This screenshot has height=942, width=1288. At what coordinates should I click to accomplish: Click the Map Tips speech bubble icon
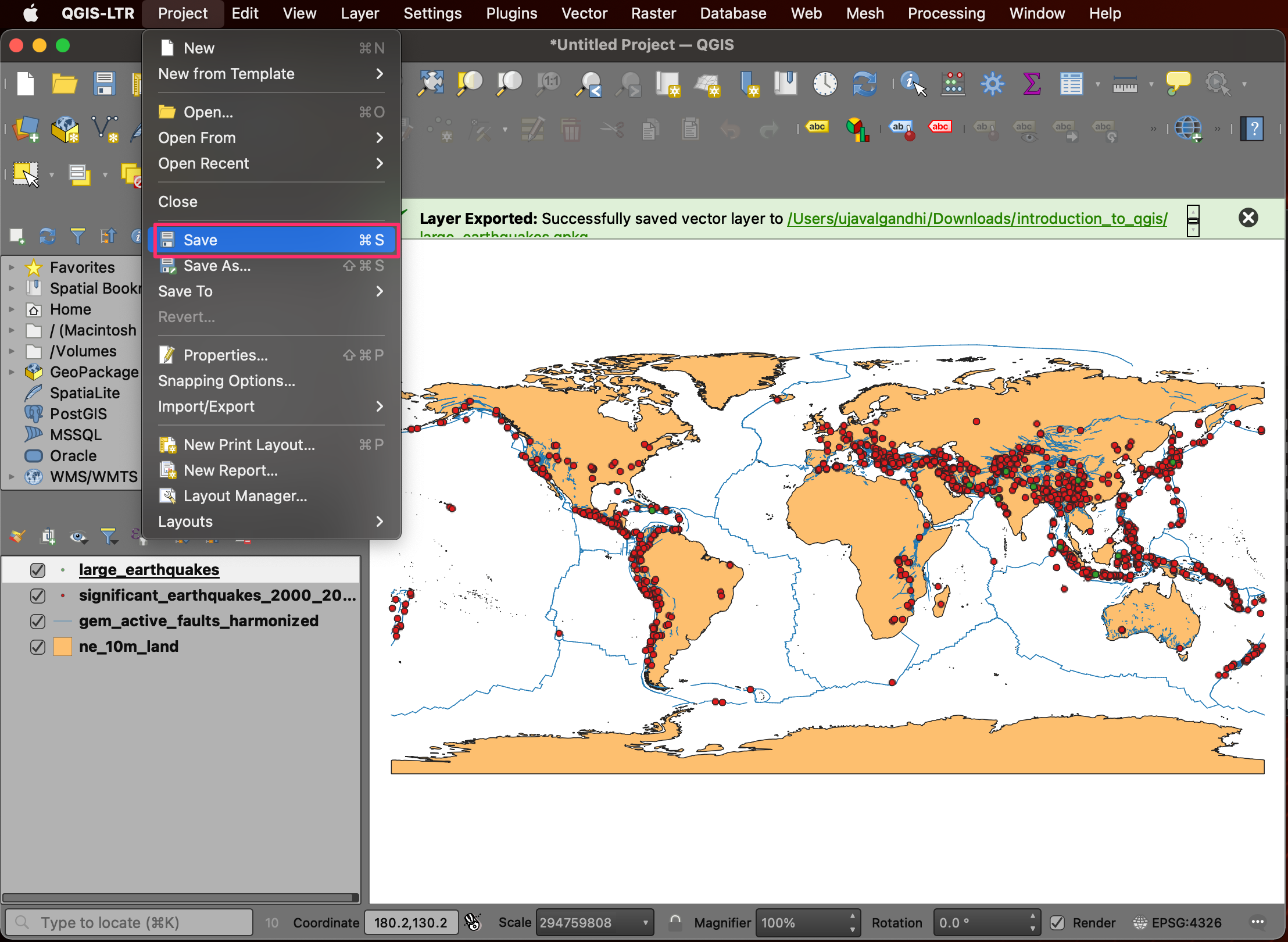[1178, 84]
